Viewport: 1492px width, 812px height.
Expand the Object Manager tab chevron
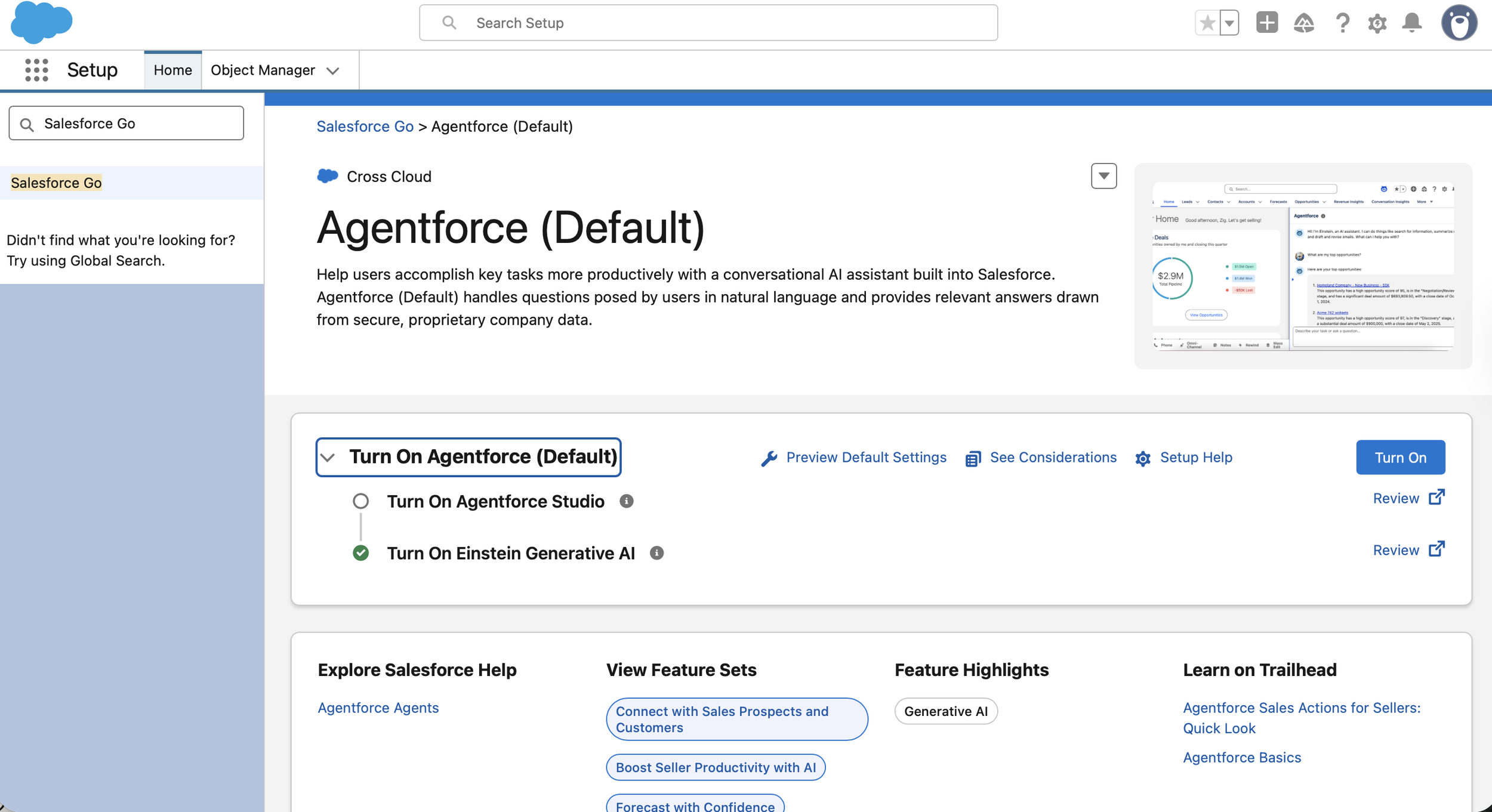click(333, 70)
